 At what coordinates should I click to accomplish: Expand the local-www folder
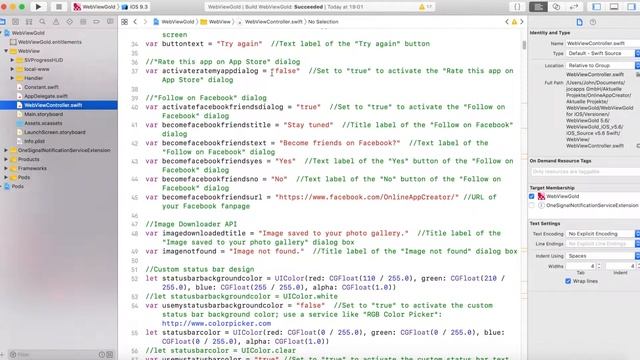click(x=12, y=69)
